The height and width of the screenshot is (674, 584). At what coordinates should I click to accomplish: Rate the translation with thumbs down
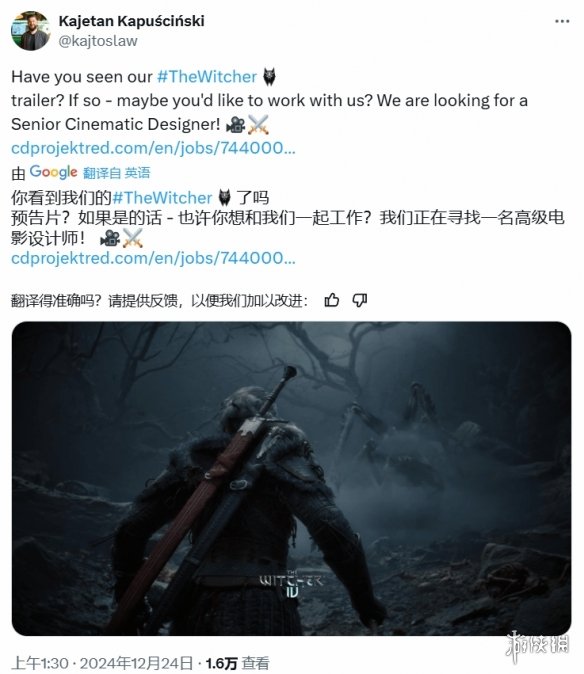pos(359,300)
